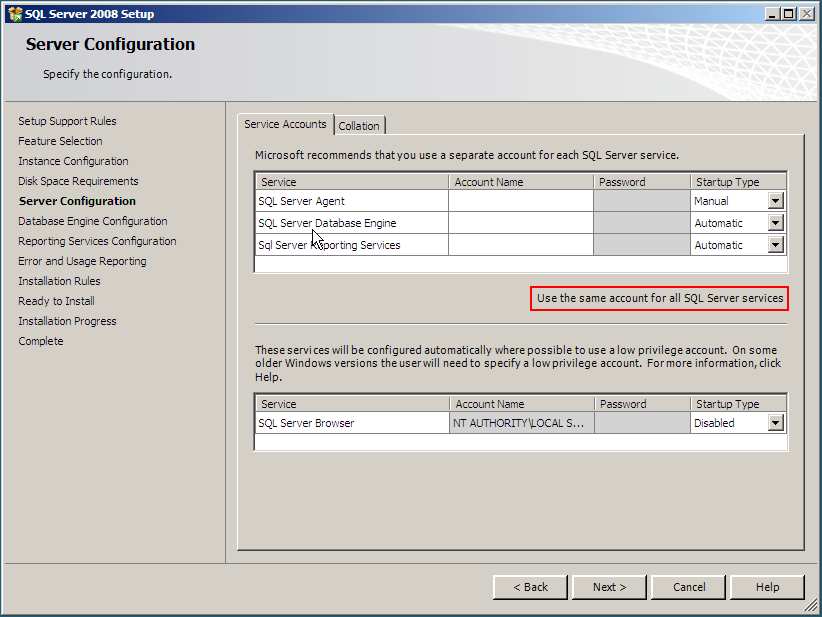
Task: Click the bold Server Configuration sidebar step
Action: coord(77,201)
